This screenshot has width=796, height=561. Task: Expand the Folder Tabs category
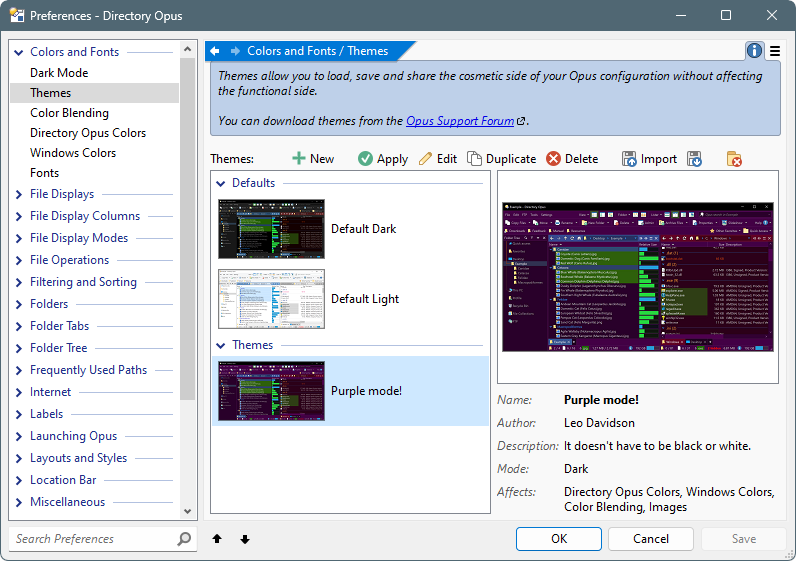pyautogui.click(x=19, y=326)
